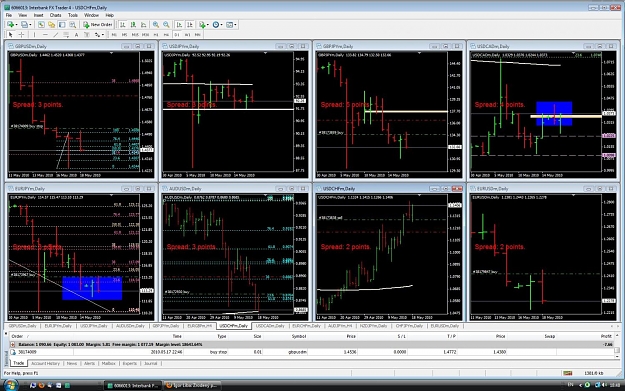Expand the Periods dropdown arrow
The image size is (625, 391).
(222, 25)
